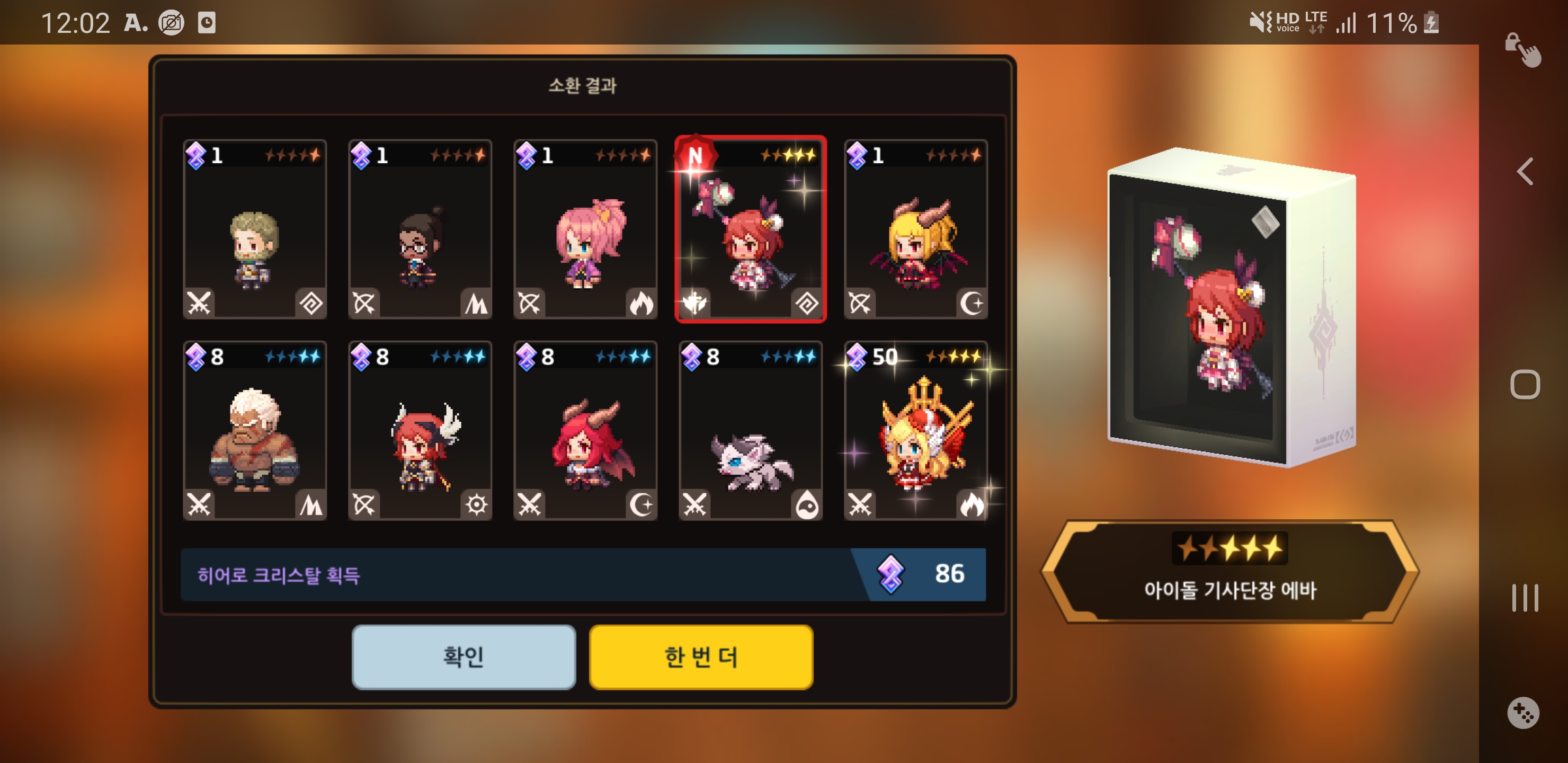The image size is (1568, 763).
Task: Tap the water drop element icon on wolf card
Action: (x=807, y=504)
